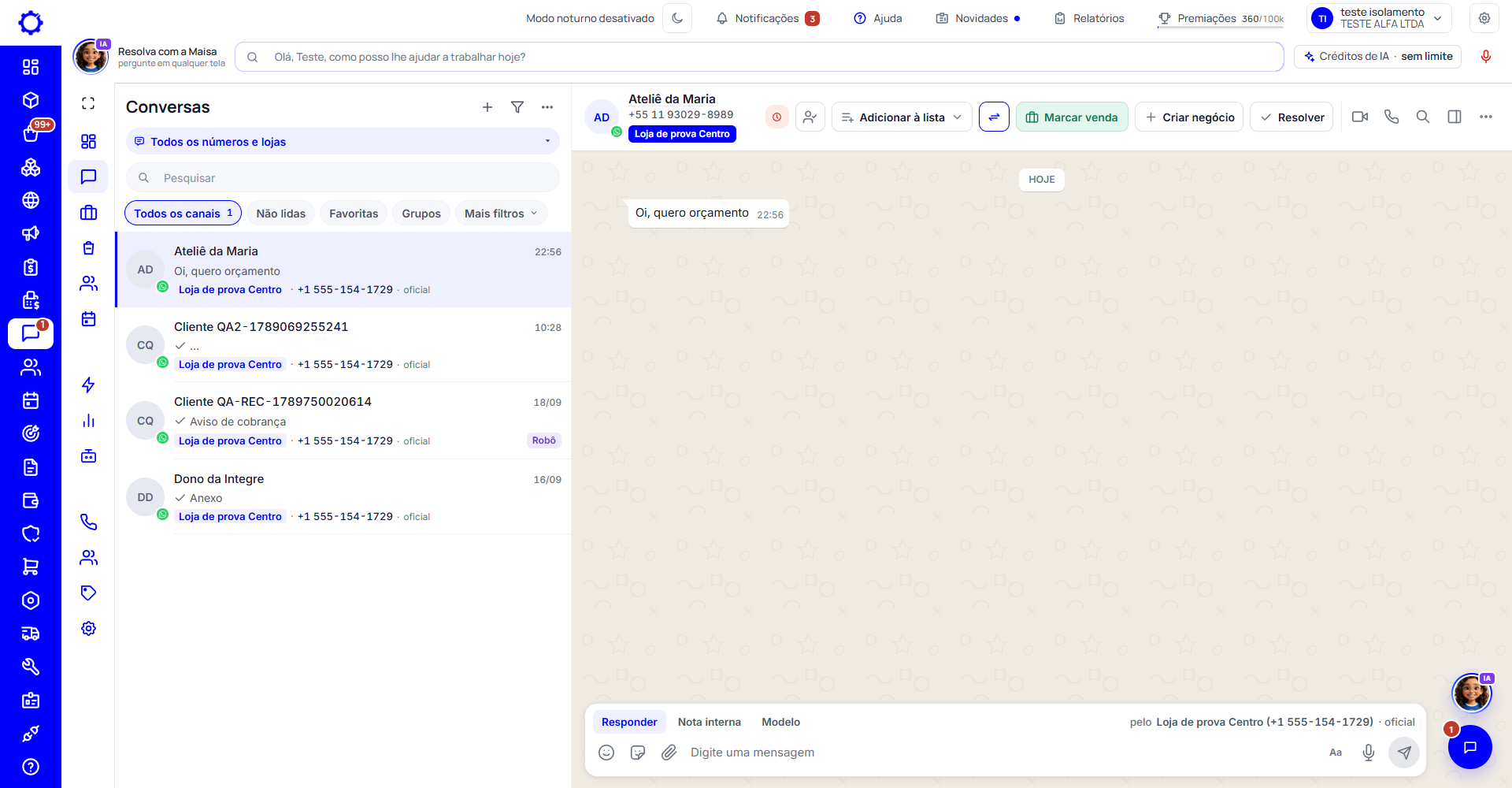
Task: Open Conversas more options menu
Action: pos(547,107)
